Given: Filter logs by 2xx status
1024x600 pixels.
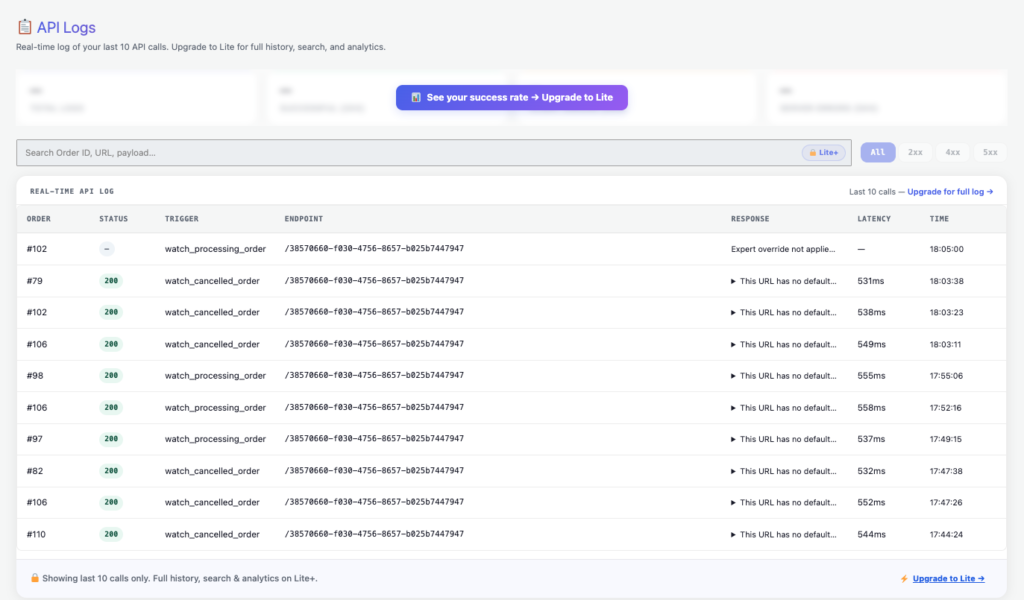Looking at the screenshot, I should click(x=915, y=152).
